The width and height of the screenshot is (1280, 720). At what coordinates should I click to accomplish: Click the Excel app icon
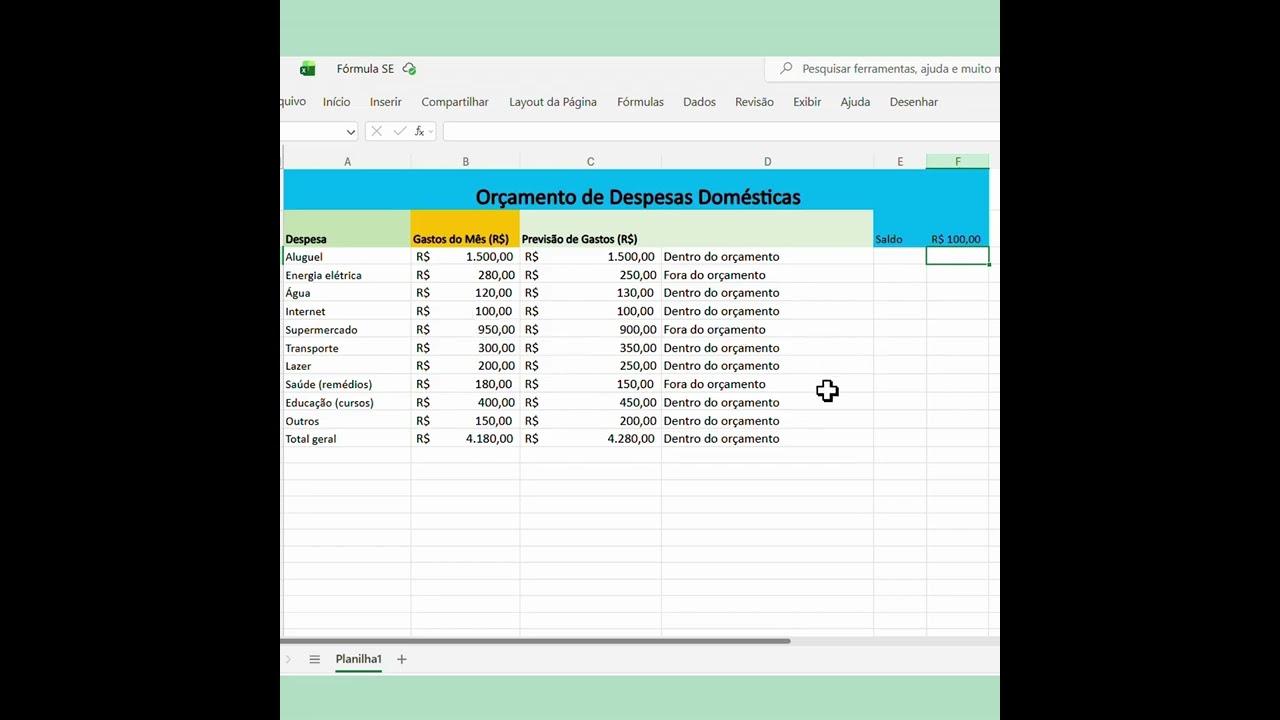point(307,69)
